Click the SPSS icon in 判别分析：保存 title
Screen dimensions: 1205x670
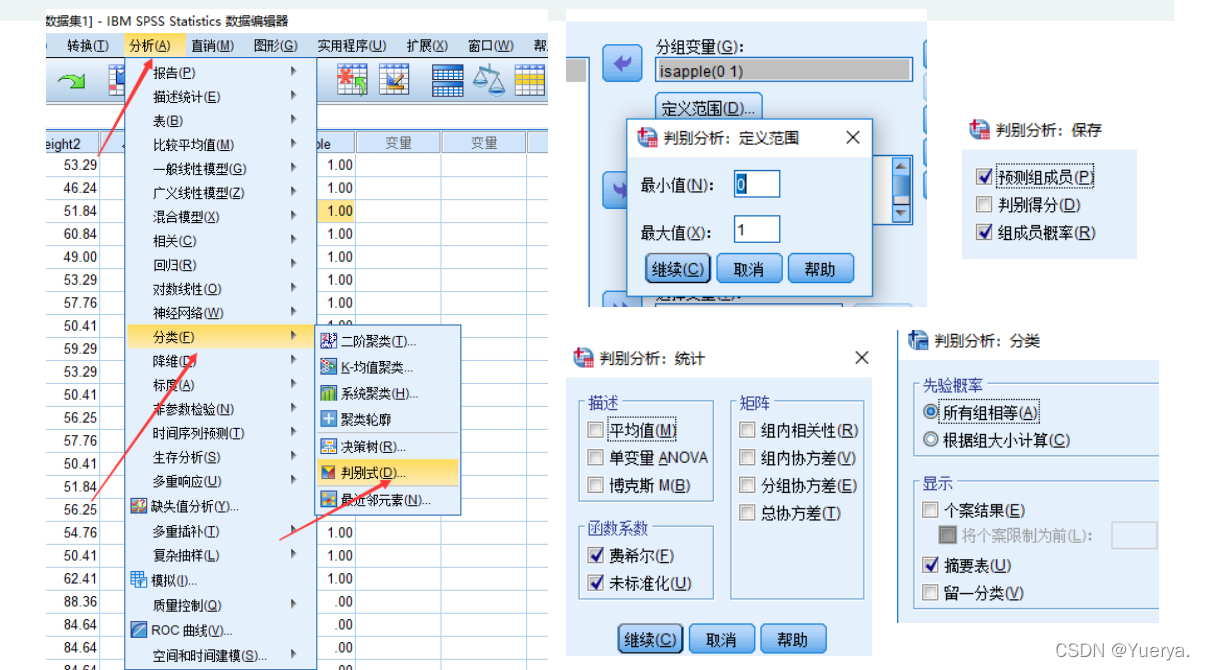979,130
